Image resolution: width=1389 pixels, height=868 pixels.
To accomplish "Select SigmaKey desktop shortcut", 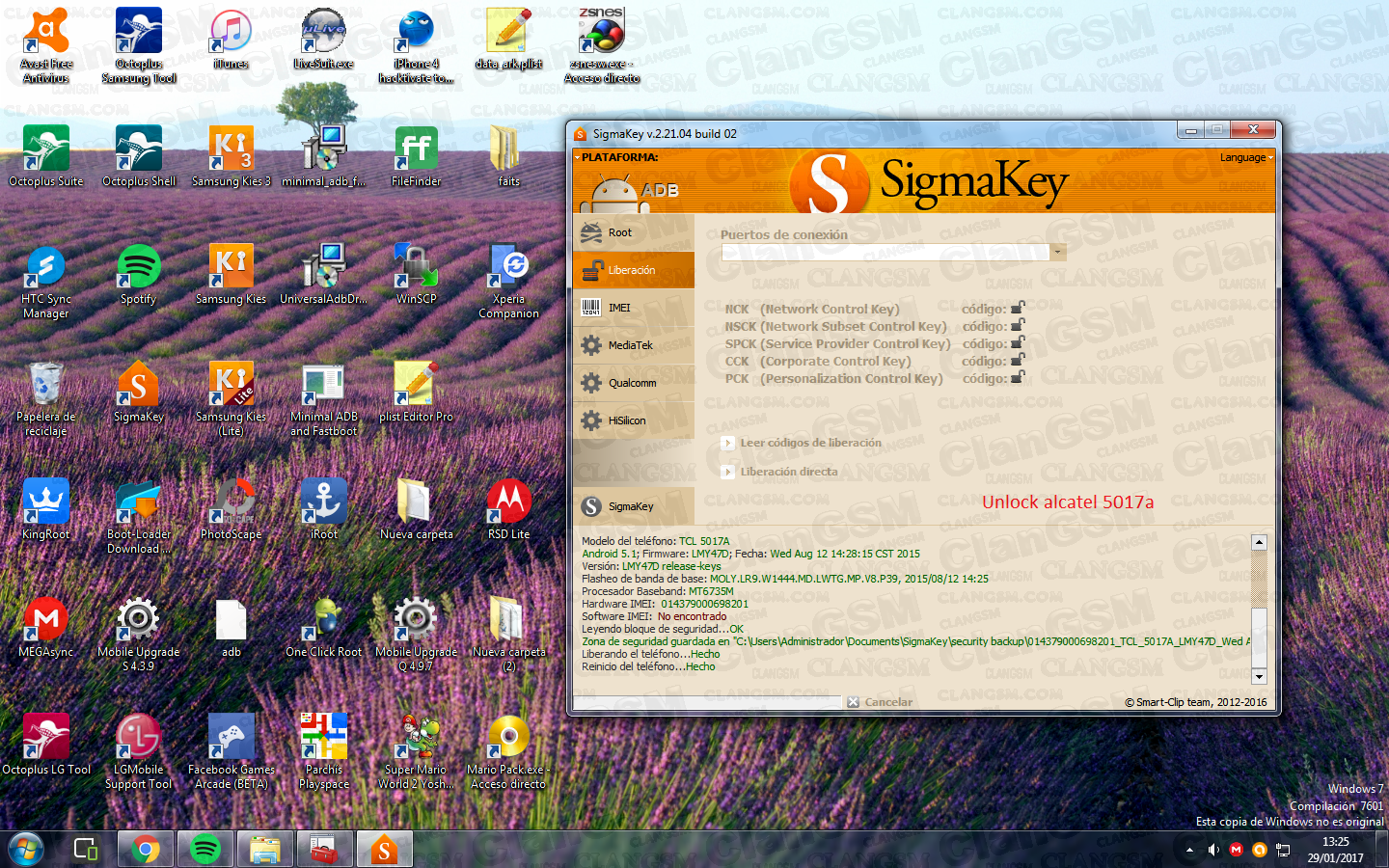I will 139,392.
